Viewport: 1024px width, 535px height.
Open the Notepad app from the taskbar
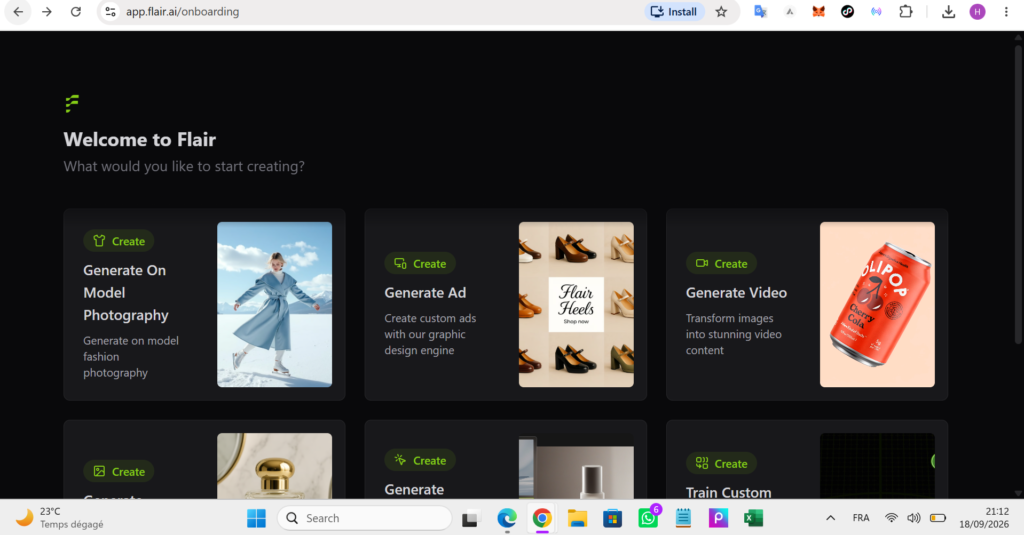(x=683, y=518)
